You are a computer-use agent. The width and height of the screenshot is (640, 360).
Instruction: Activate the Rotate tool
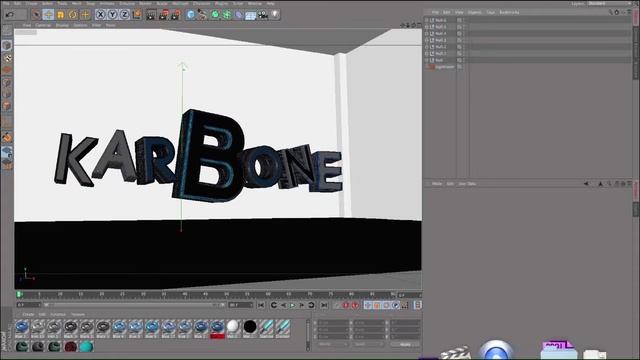tap(73, 15)
